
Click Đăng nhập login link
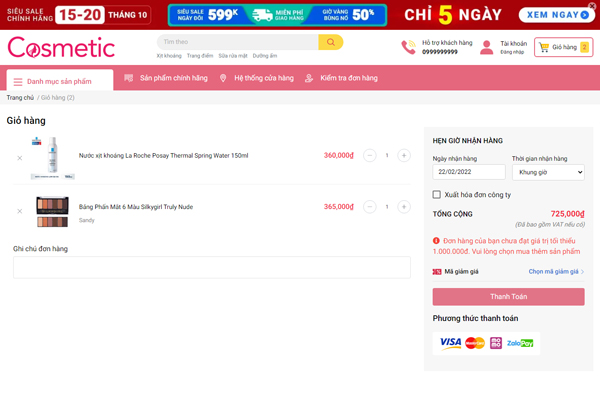point(512,52)
